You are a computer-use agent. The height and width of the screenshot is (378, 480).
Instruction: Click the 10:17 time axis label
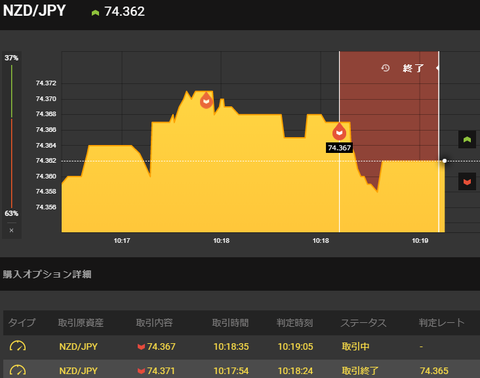[x=122, y=241]
